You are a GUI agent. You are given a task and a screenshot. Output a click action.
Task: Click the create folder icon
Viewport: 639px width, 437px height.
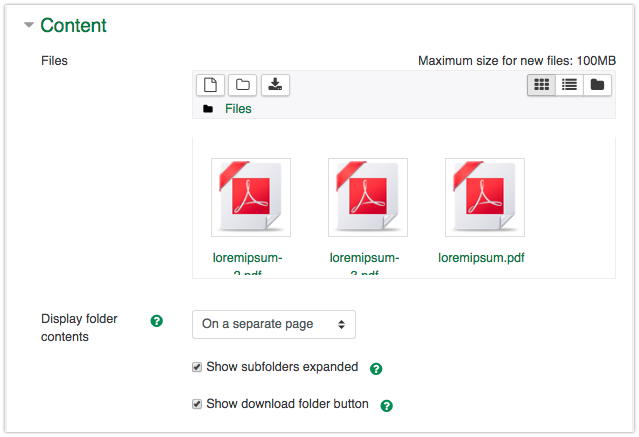242,85
